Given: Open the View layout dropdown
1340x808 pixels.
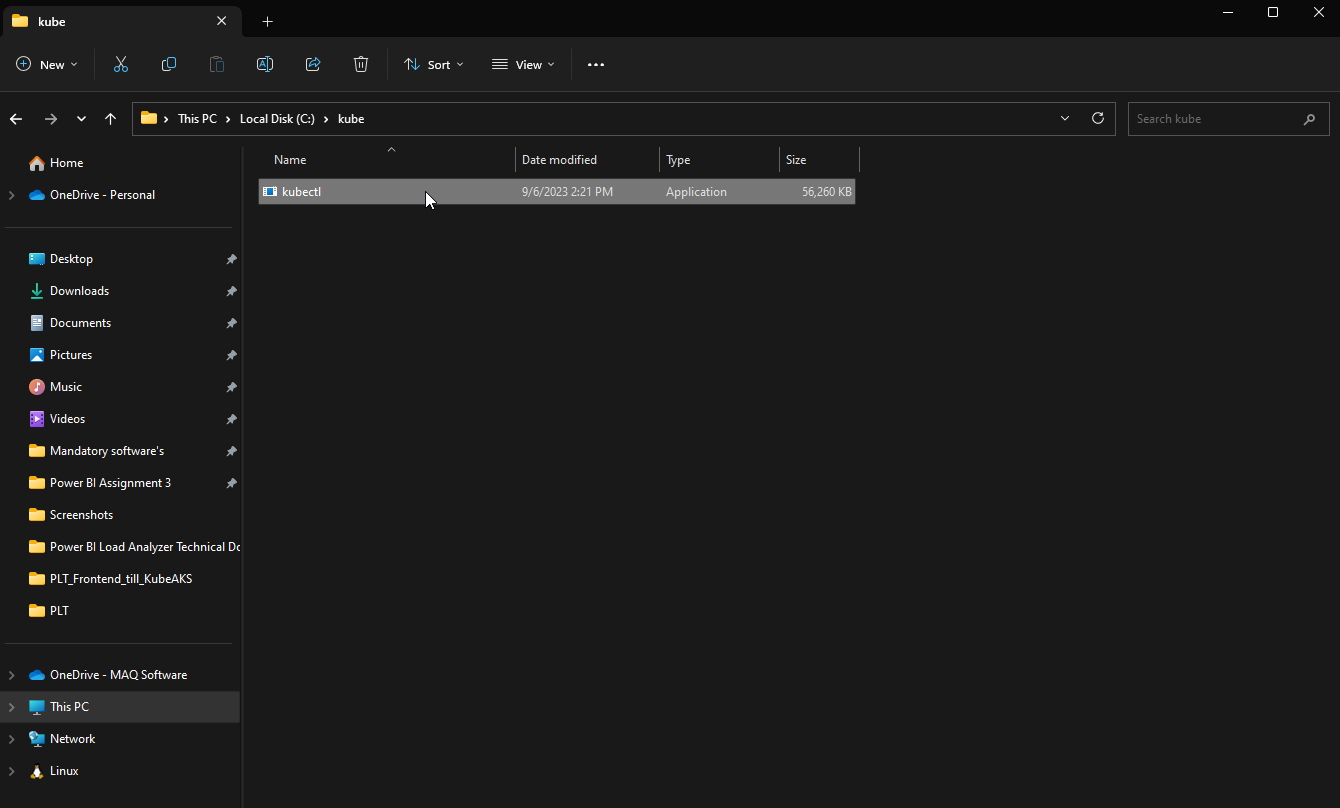Looking at the screenshot, I should coord(523,64).
